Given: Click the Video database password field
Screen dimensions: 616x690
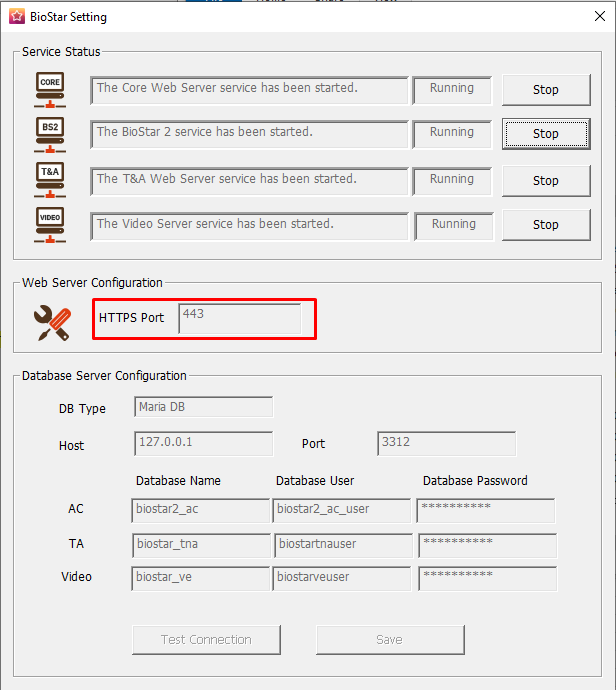Looking at the screenshot, I should 486,578.
